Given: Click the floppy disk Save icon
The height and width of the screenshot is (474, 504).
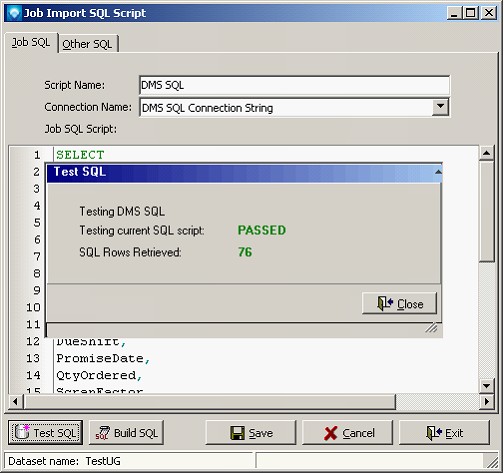Looking at the screenshot, I should tap(237, 433).
